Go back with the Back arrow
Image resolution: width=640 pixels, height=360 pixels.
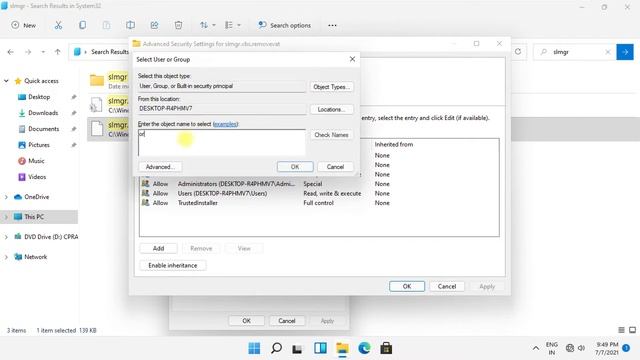click(11, 52)
